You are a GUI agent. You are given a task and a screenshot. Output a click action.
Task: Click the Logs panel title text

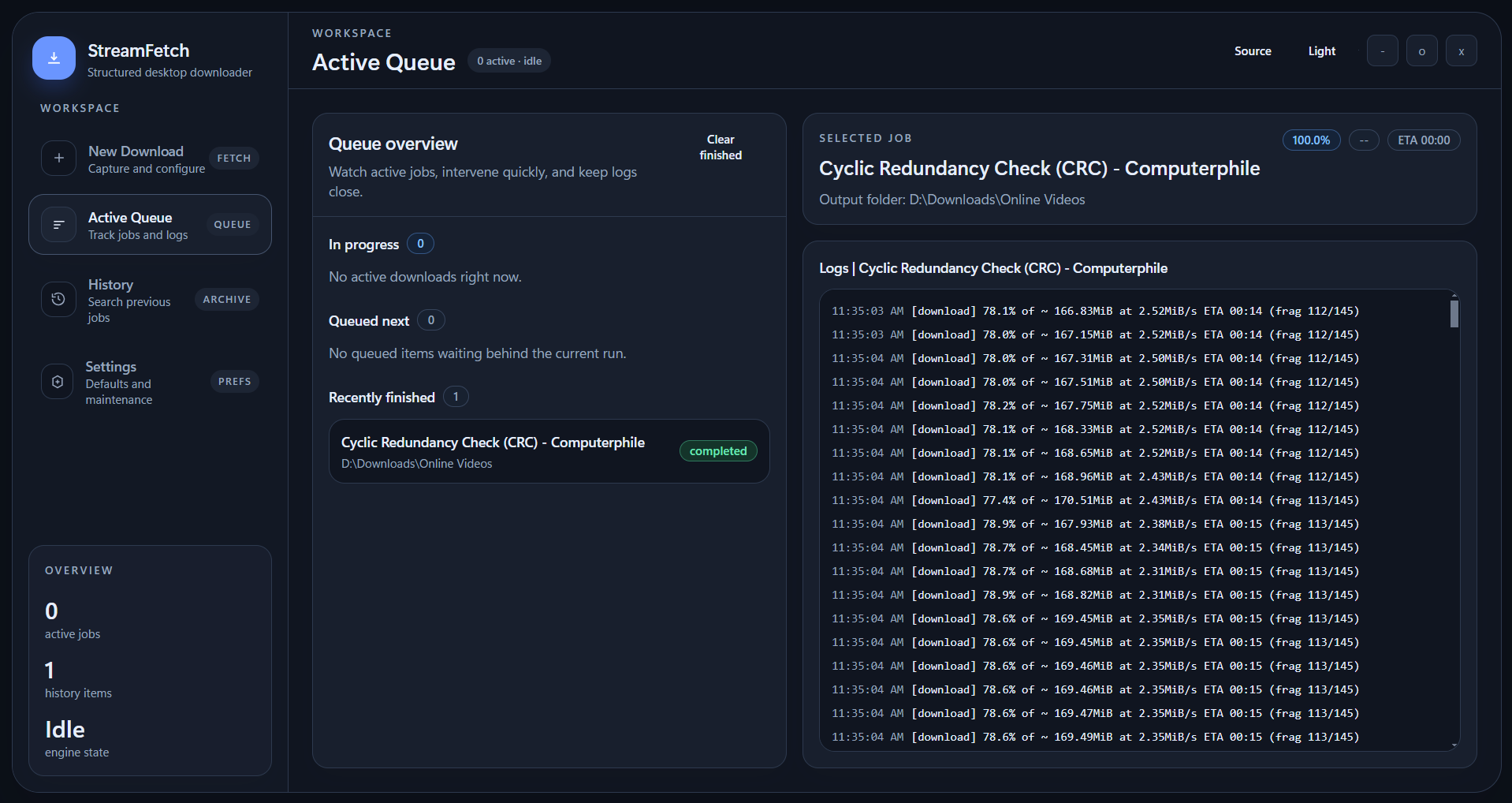click(x=993, y=268)
